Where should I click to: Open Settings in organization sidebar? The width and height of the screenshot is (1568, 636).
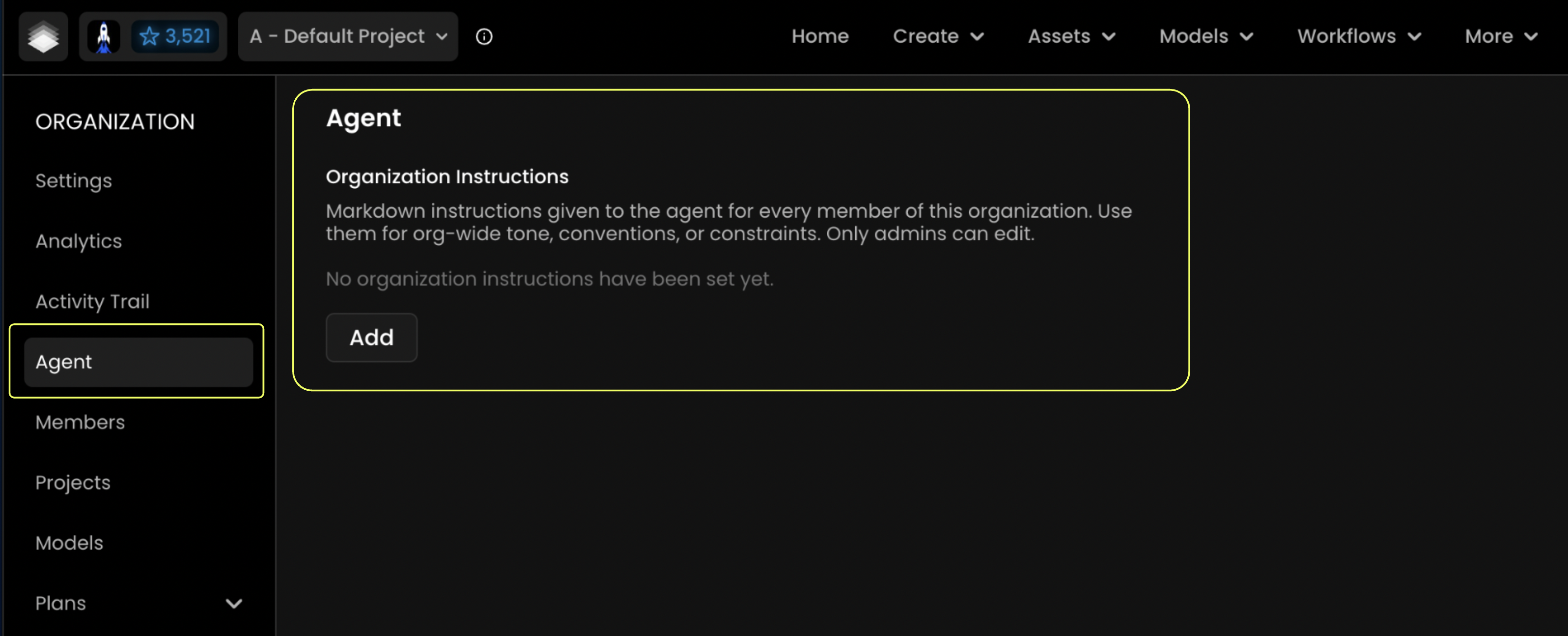(138, 181)
